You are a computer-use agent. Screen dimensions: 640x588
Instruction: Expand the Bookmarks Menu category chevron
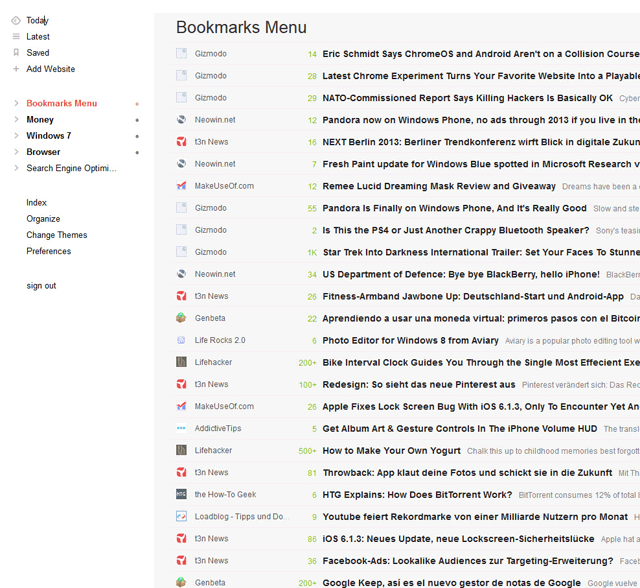click(x=16, y=103)
